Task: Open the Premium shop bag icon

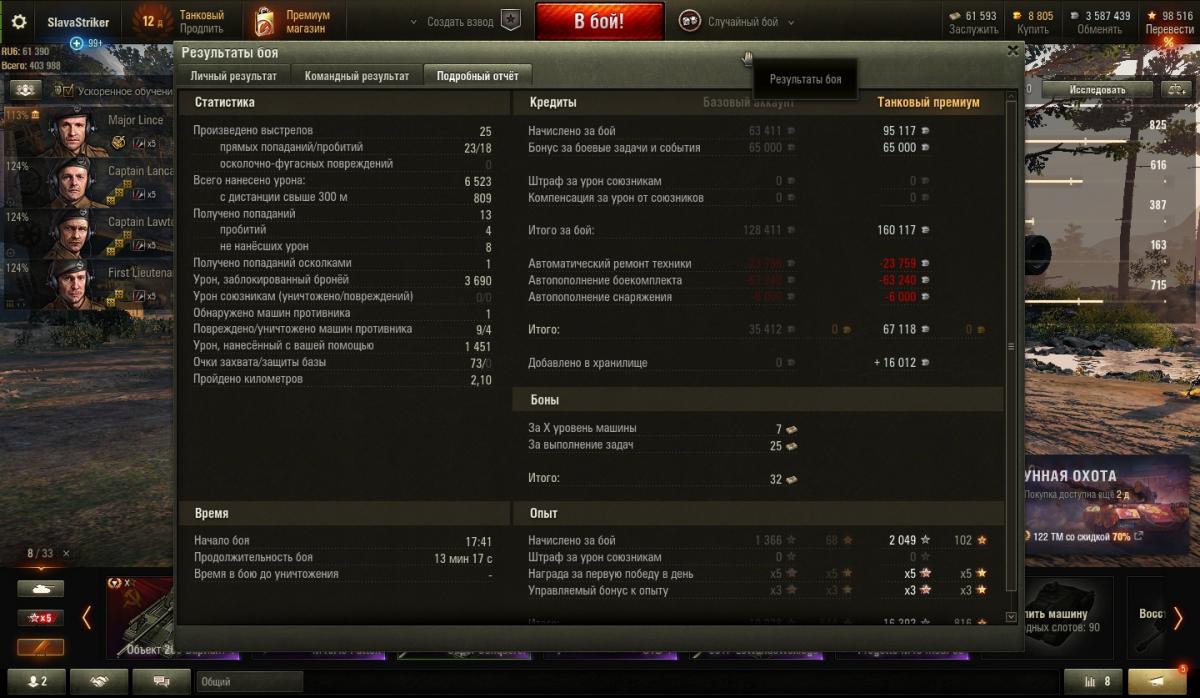Action: click(x=265, y=21)
